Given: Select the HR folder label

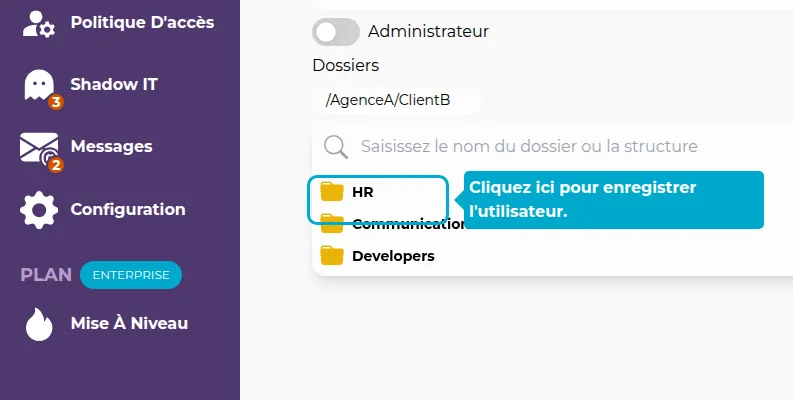Looking at the screenshot, I should click(x=362, y=191).
